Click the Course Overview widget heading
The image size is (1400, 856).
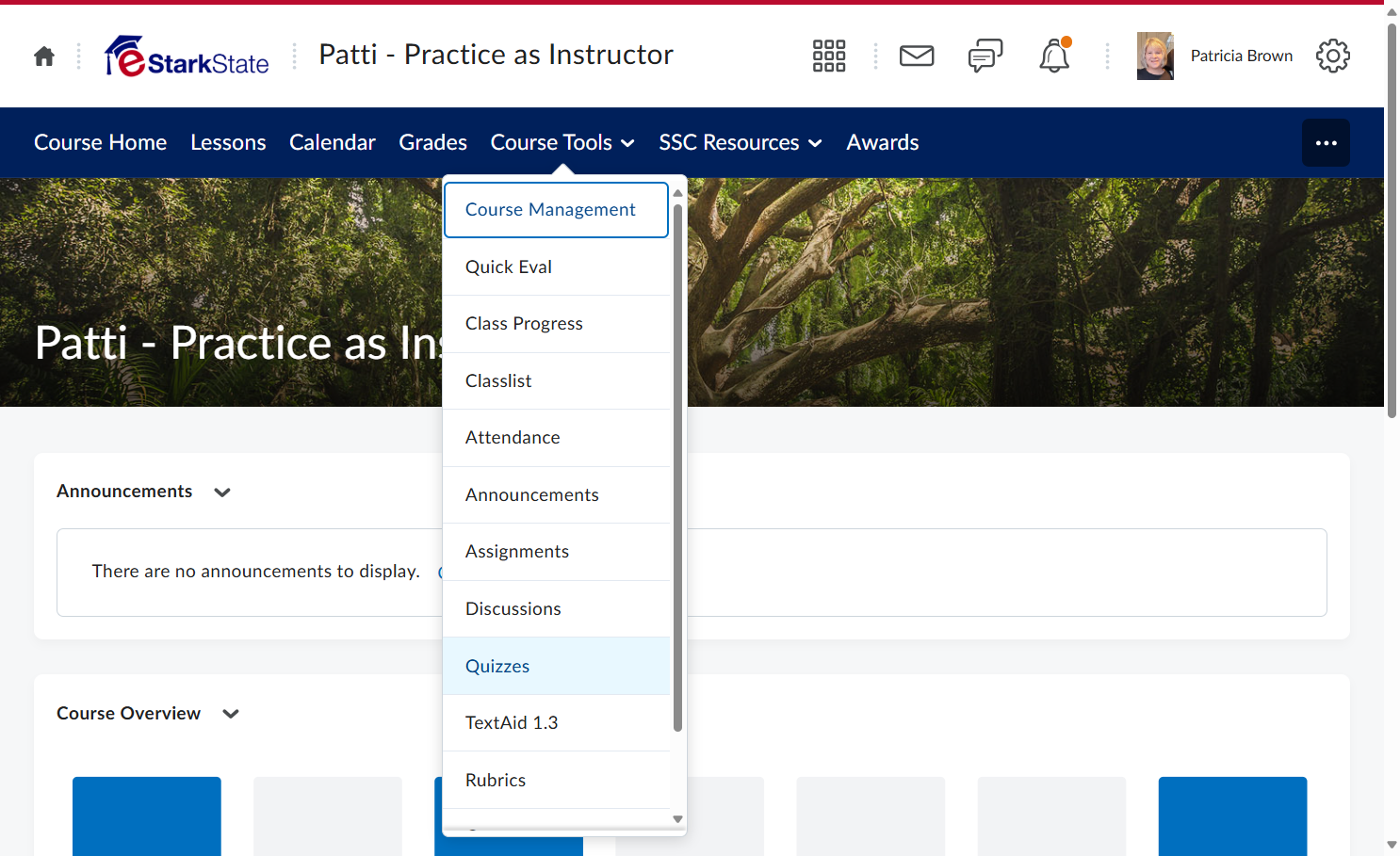129,714
